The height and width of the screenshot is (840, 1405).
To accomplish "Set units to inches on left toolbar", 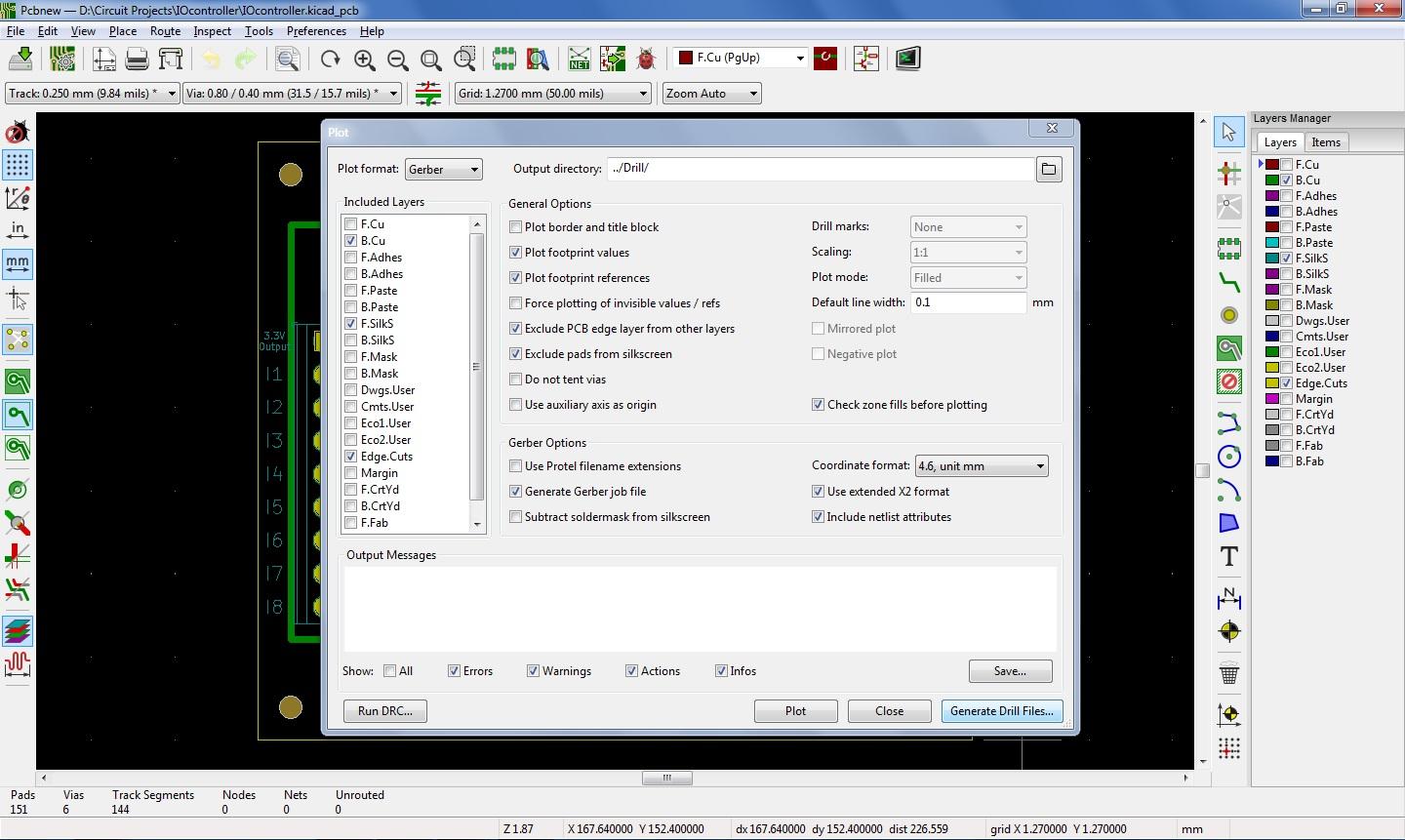I will pyautogui.click(x=18, y=230).
